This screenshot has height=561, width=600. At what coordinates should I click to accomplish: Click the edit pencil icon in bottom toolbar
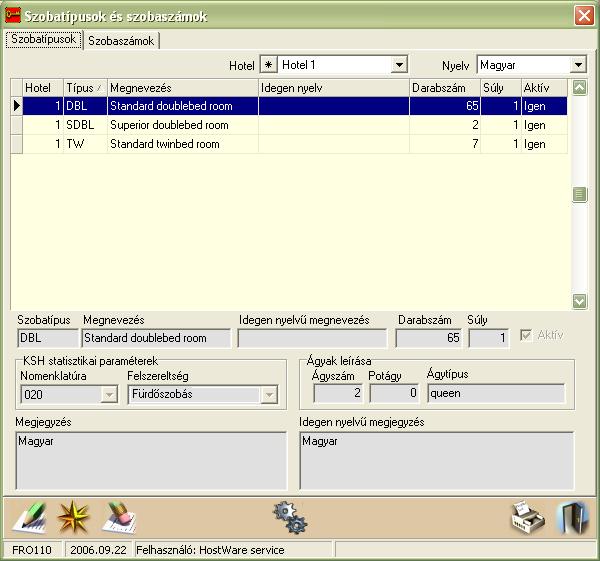tap(30, 519)
